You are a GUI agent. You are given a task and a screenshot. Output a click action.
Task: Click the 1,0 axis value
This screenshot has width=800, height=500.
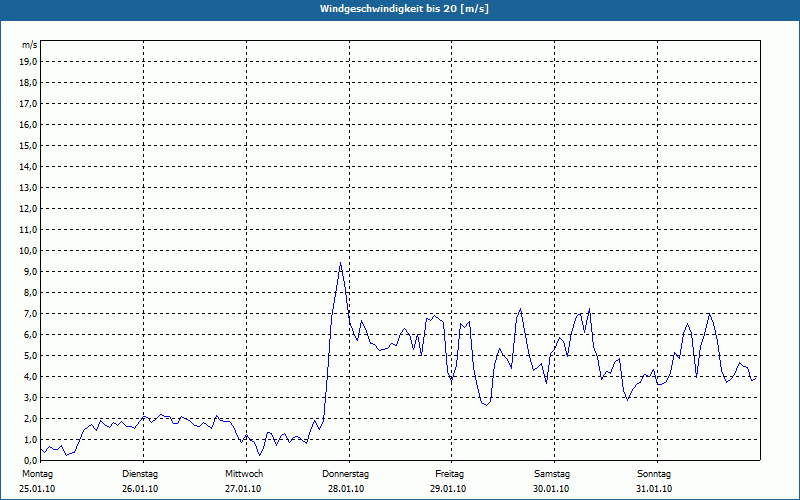[x=30, y=439]
